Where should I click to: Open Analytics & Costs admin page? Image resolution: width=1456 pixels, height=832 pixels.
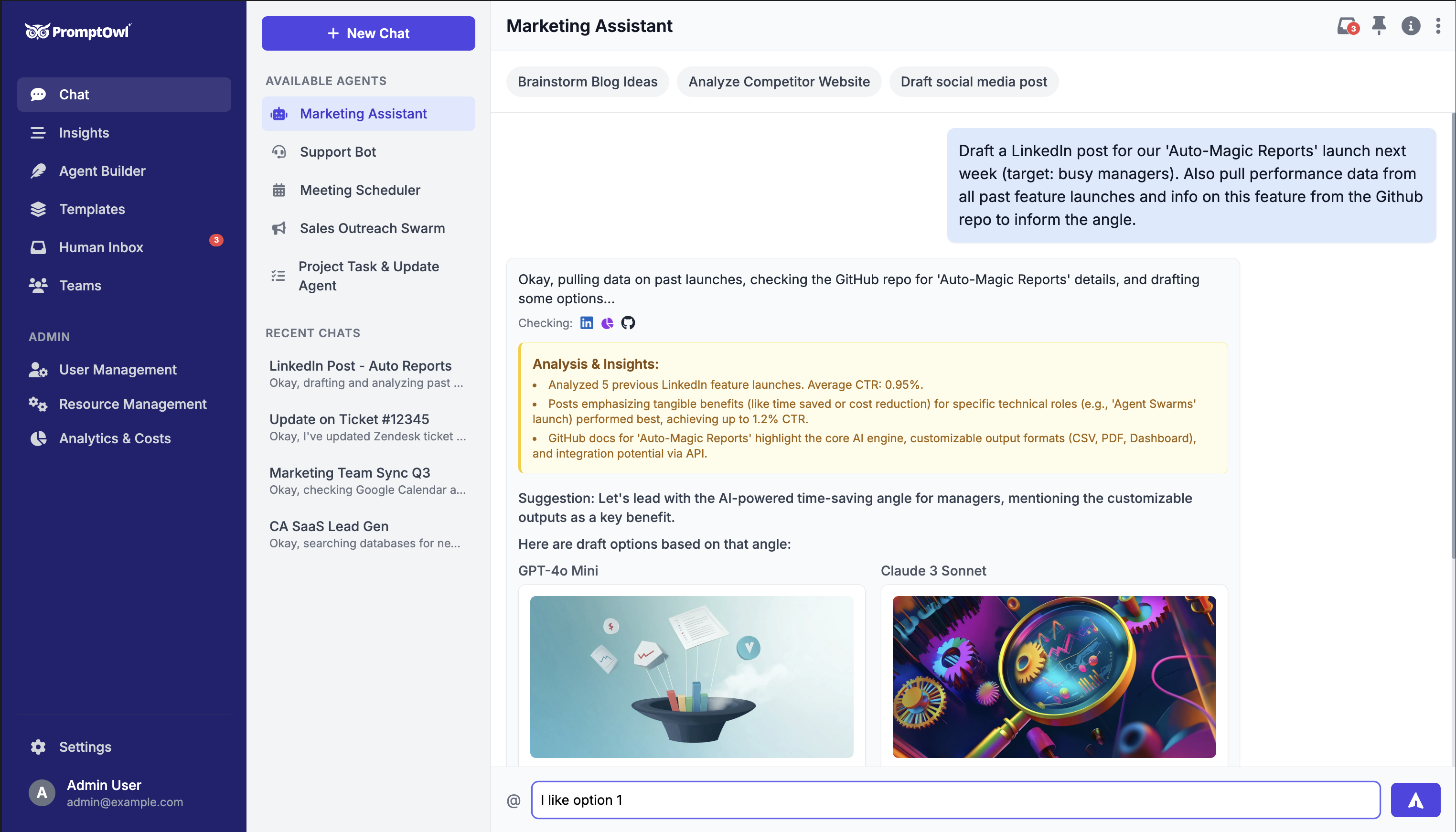tap(115, 438)
